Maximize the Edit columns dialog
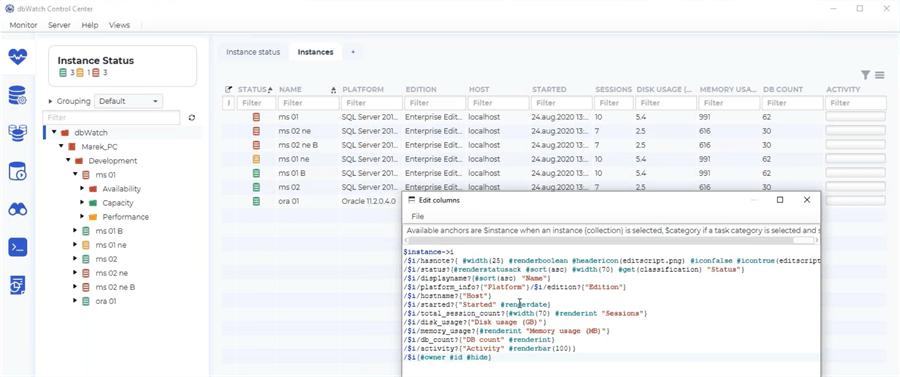Viewport: 900px width, 377px height. [780, 200]
